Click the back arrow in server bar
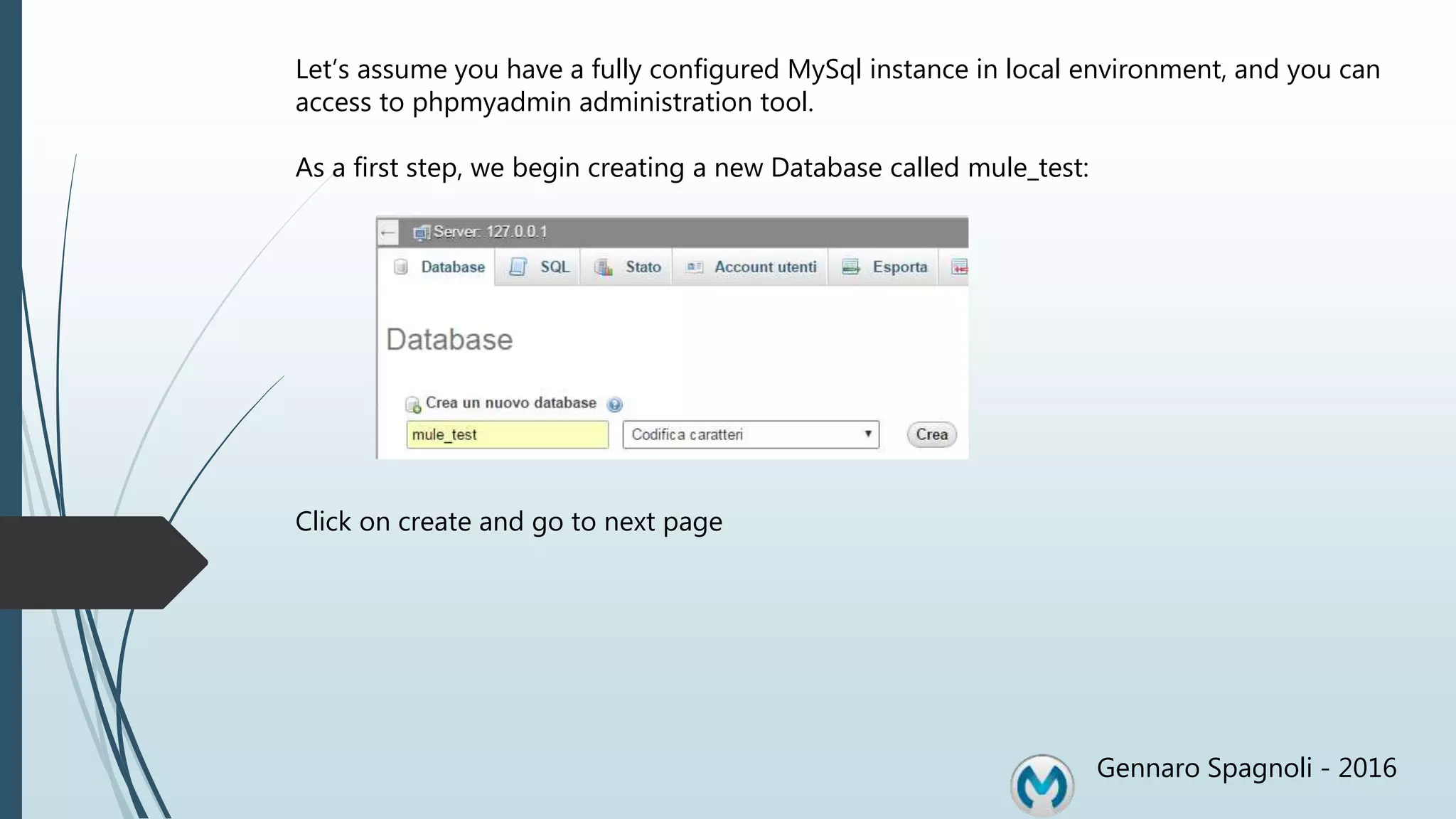This screenshot has width=1456, height=819. click(387, 232)
